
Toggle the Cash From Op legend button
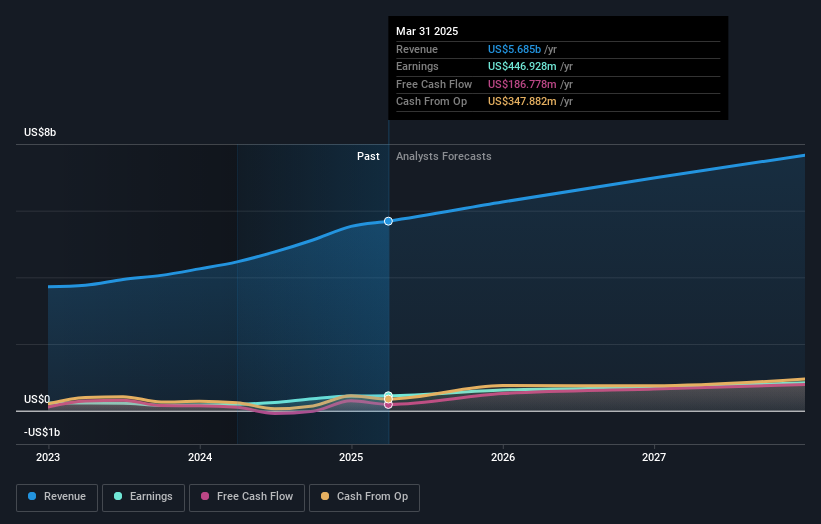tap(364, 497)
